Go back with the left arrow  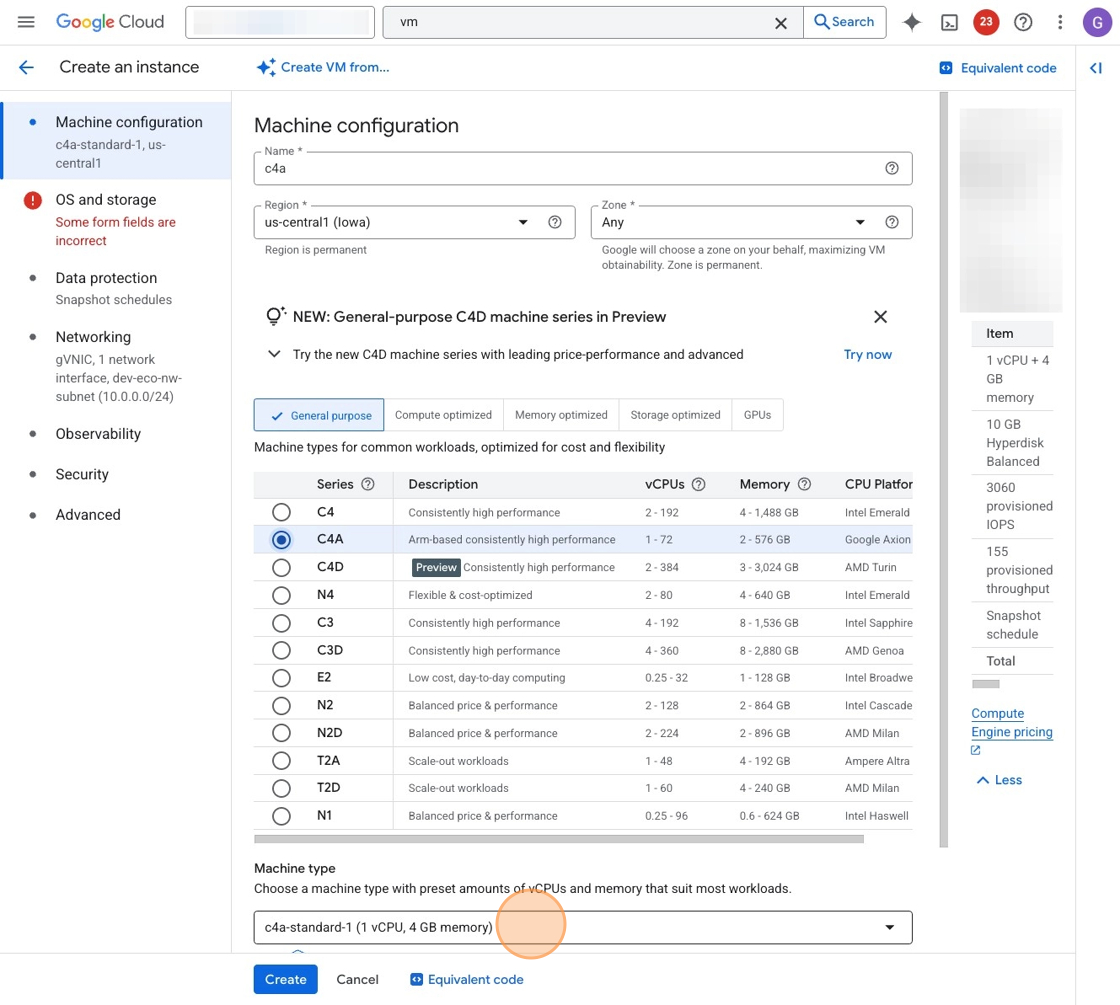(x=26, y=67)
